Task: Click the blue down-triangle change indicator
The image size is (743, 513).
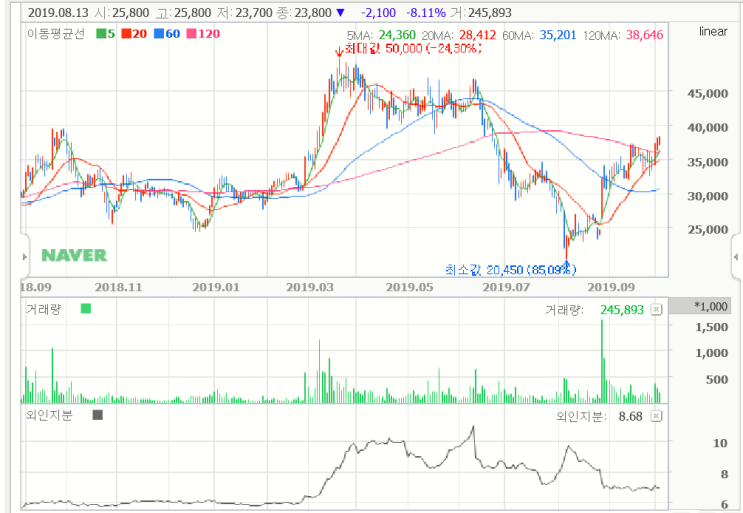Action: coord(340,13)
